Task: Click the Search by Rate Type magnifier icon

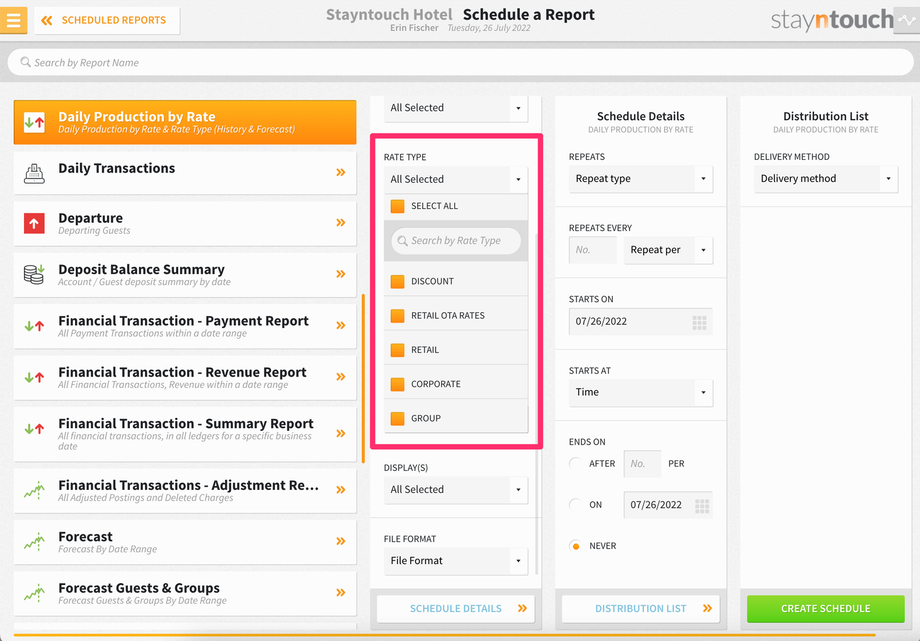Action: 402,241
